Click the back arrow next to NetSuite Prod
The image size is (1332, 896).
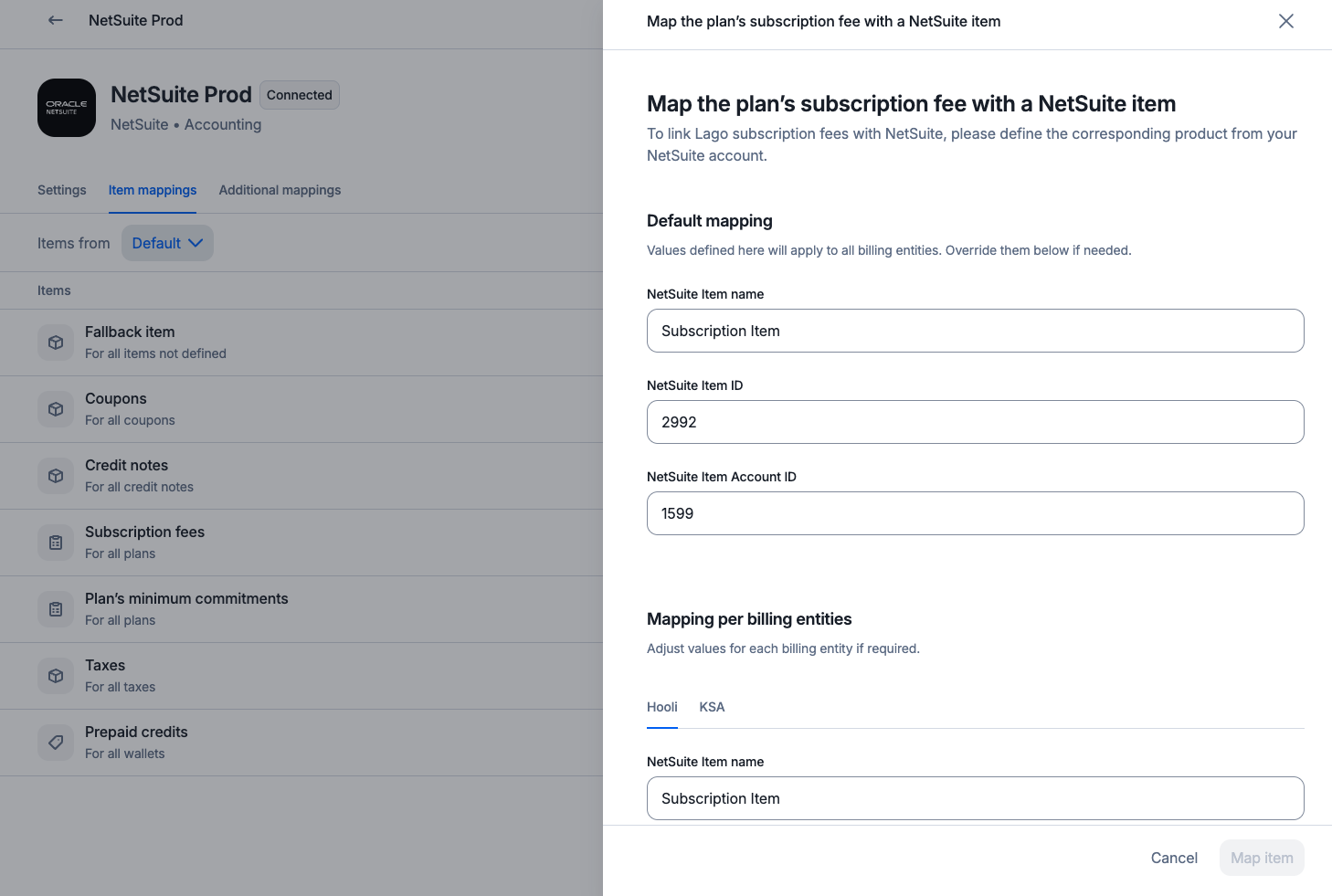click(x=56, y=20)
